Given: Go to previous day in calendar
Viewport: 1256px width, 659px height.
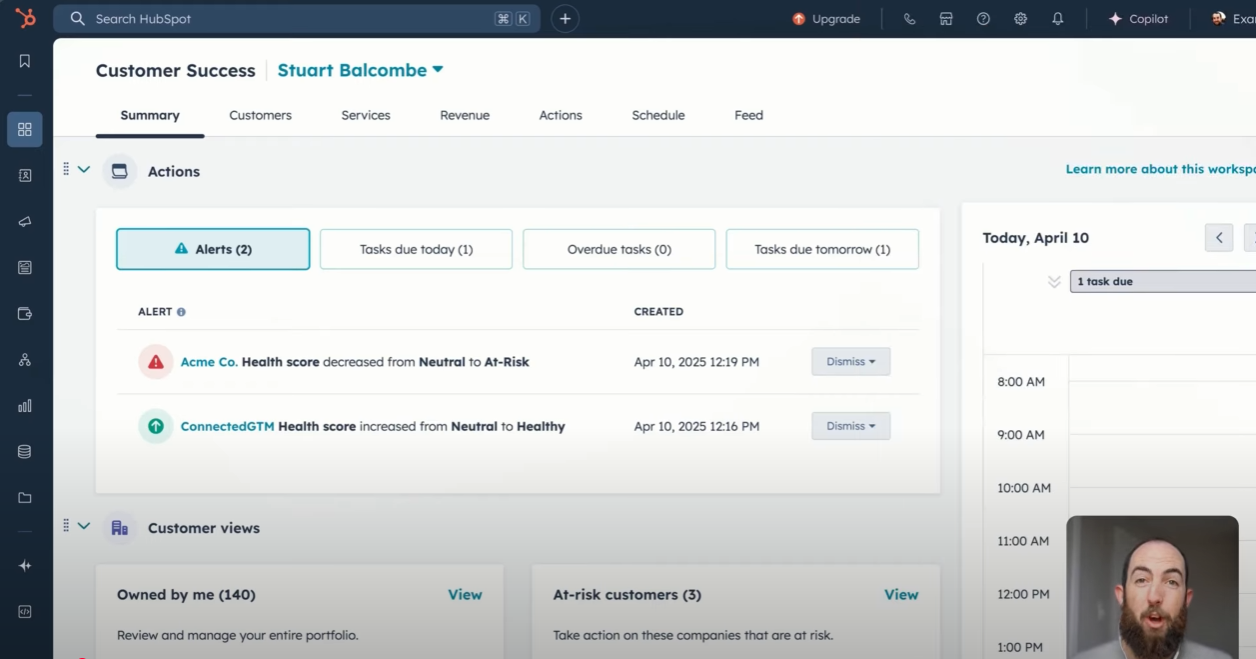Looking at the screenshot, I should [x=1219, y=238].
